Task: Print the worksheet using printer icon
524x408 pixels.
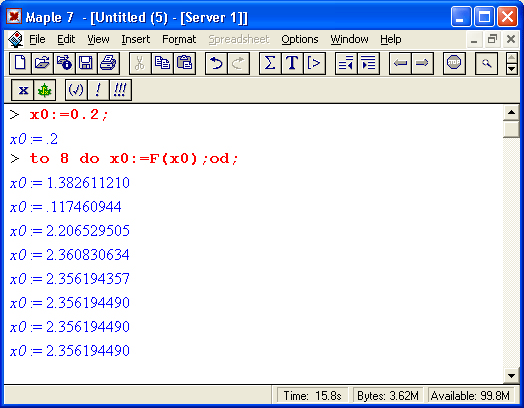Action: coord(108,63)
